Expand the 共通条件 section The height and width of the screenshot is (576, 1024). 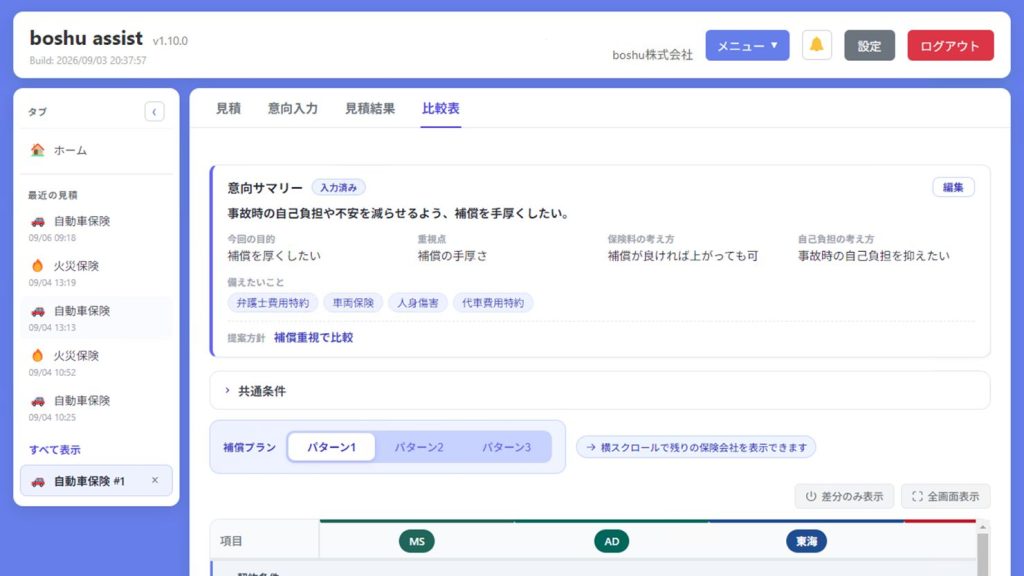[x=600, y=391]
